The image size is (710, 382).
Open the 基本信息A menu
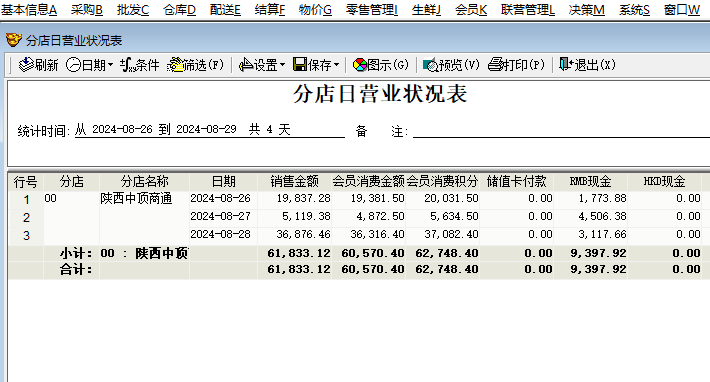[29, 10]
